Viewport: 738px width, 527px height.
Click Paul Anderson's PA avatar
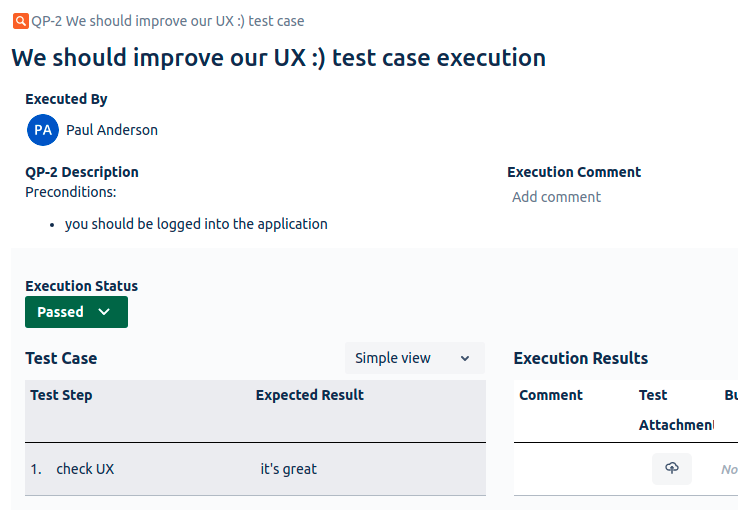[43, 130]
